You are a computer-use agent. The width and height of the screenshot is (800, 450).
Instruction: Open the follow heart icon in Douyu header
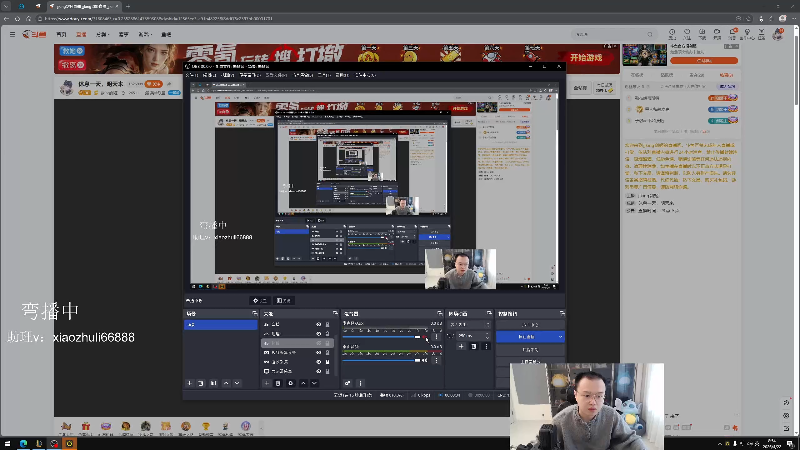click(x=687, y=34)
